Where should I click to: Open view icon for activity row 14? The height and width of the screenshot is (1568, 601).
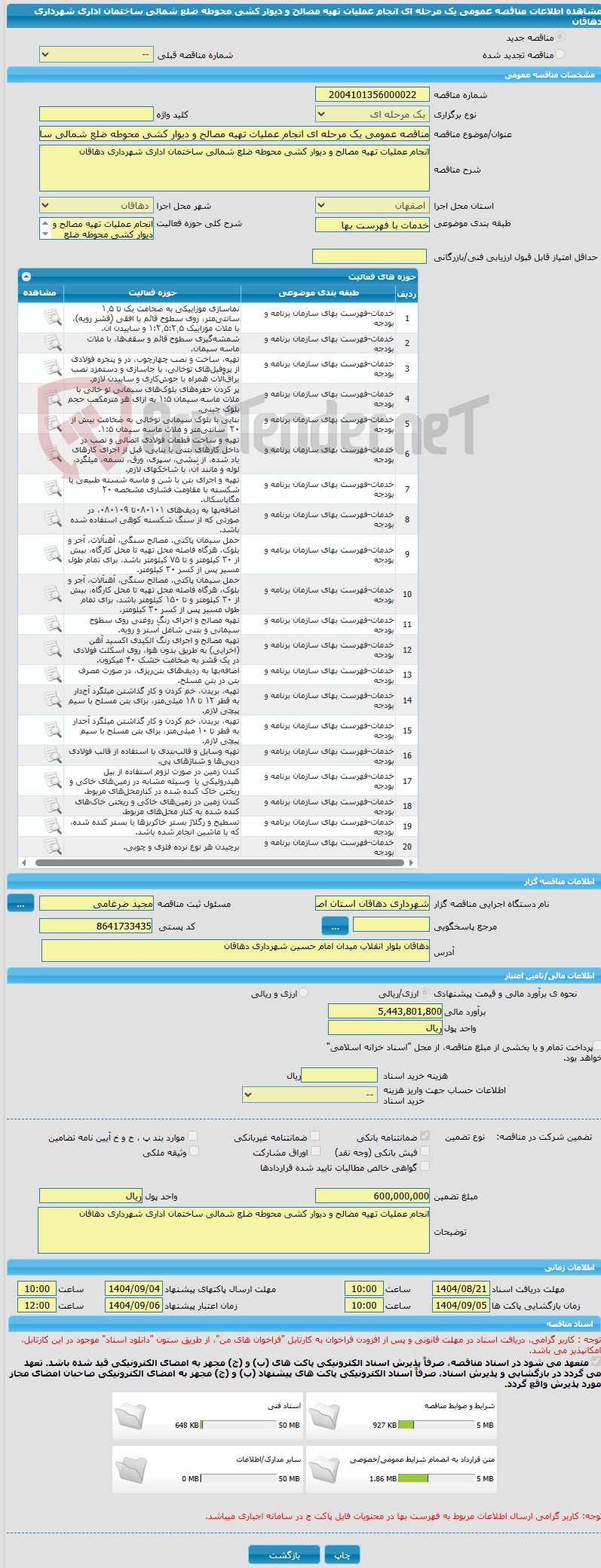click(x=53, y=700)
